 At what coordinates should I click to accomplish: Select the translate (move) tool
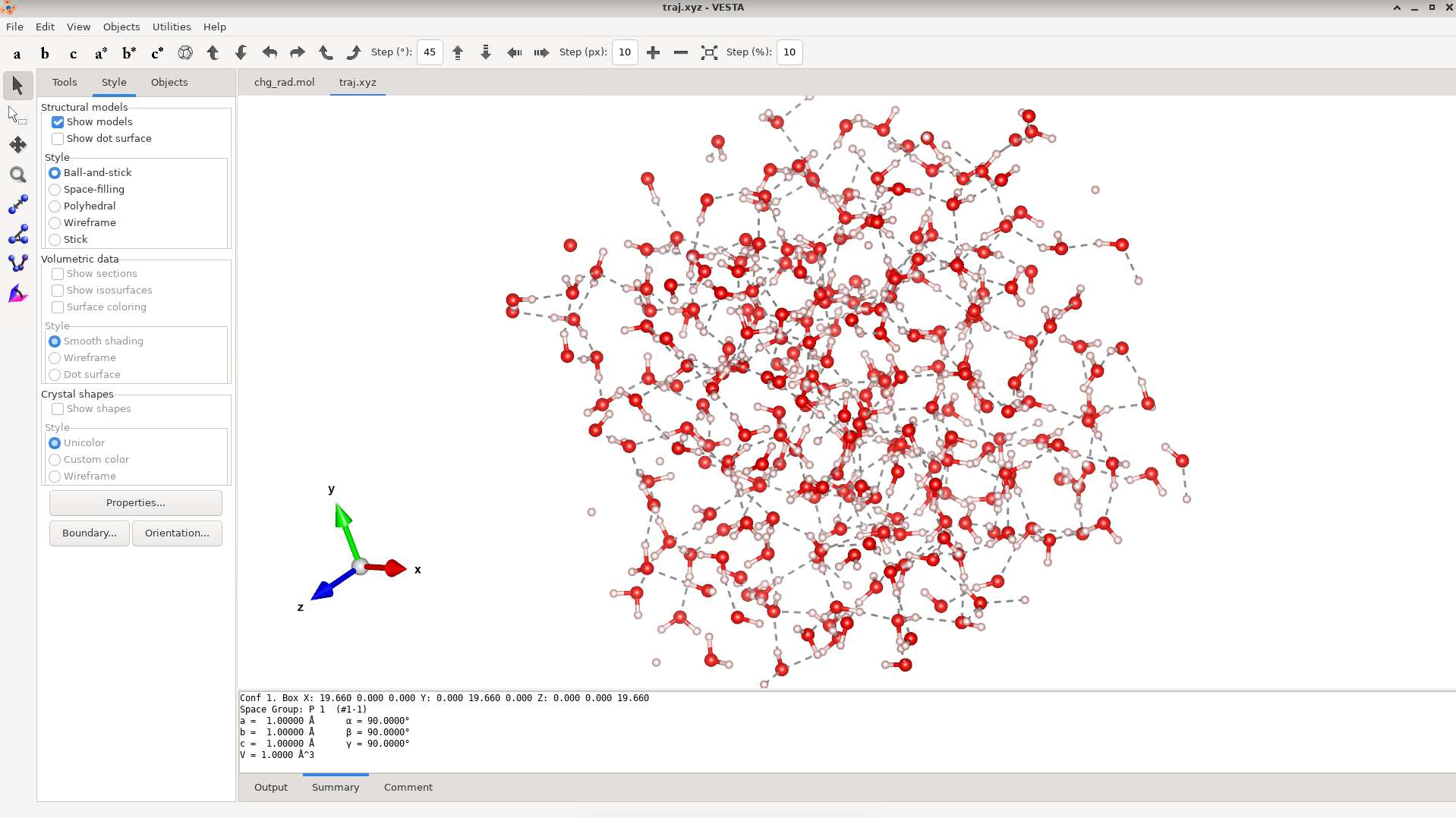pos(17,145)
